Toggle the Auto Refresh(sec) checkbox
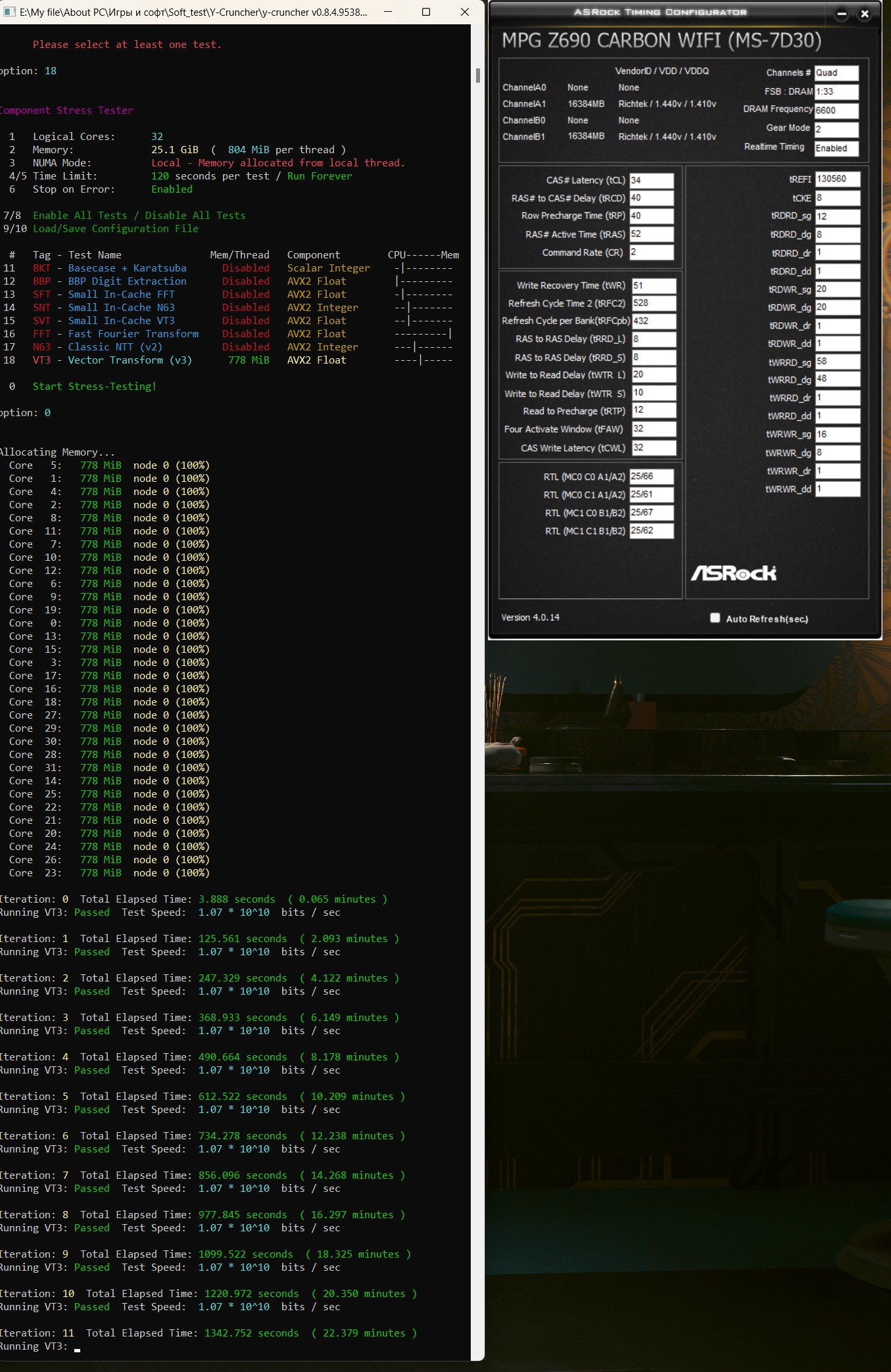The width and height of the screenshot is (891, 1372). pos(715,618)
